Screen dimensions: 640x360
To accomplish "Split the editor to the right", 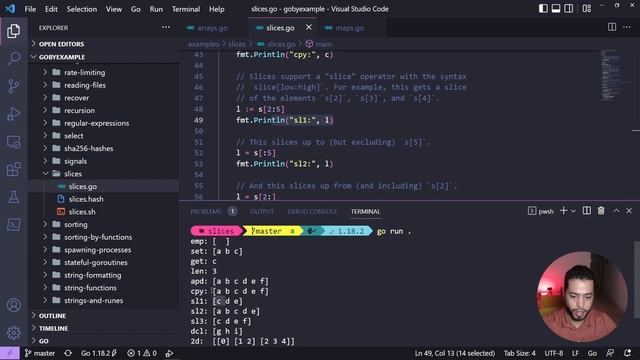I will (x=612, y=27).
